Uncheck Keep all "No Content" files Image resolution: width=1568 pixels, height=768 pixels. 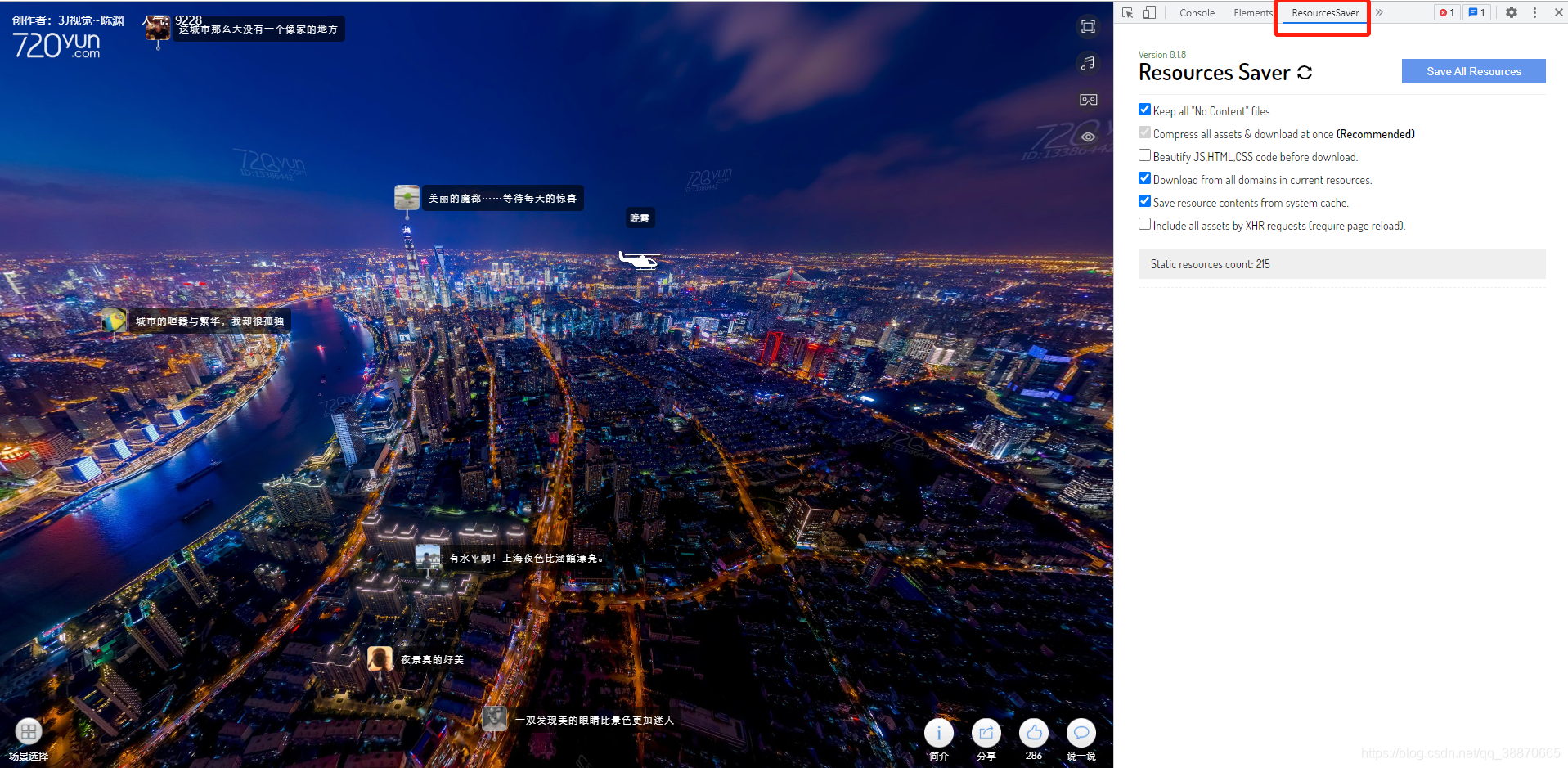[x=1144, y=110]
